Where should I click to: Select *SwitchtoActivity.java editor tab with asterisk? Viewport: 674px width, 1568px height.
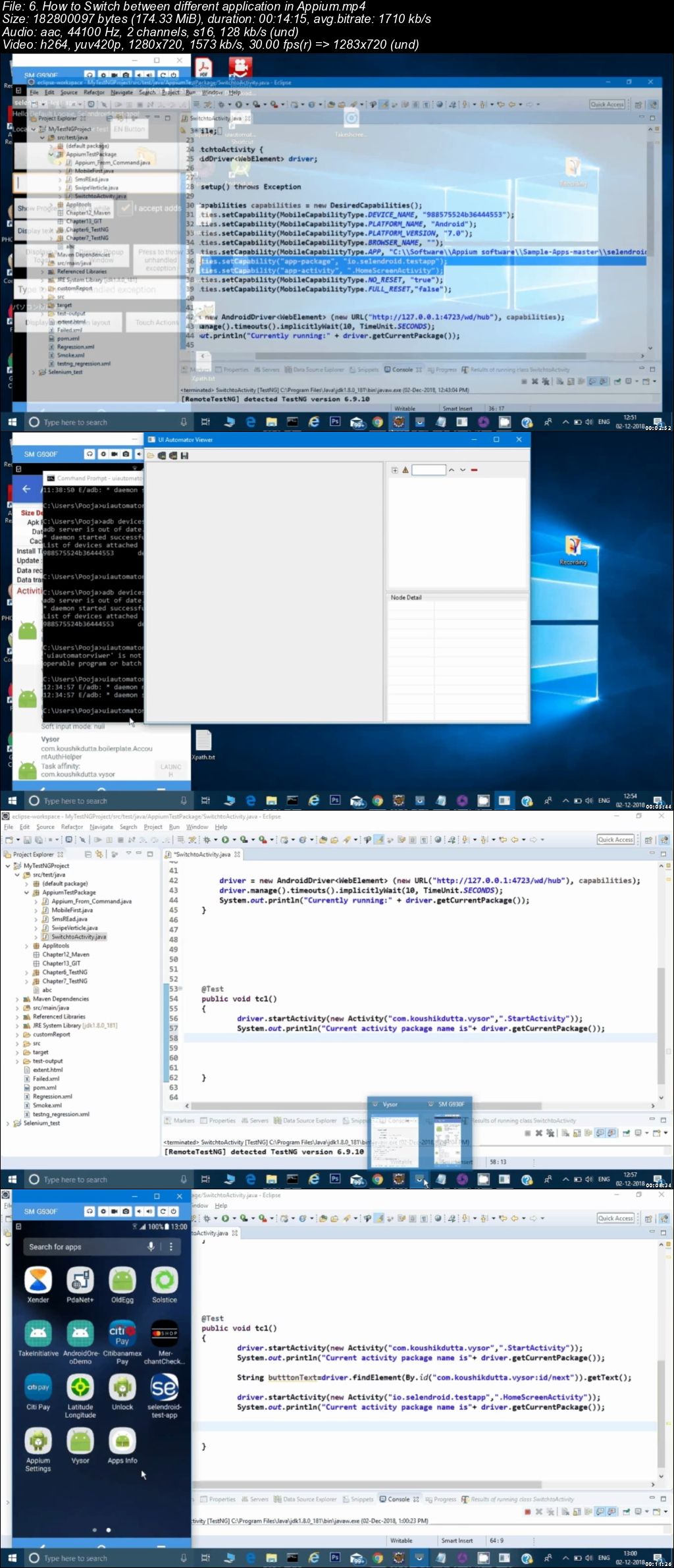point(202,854)
